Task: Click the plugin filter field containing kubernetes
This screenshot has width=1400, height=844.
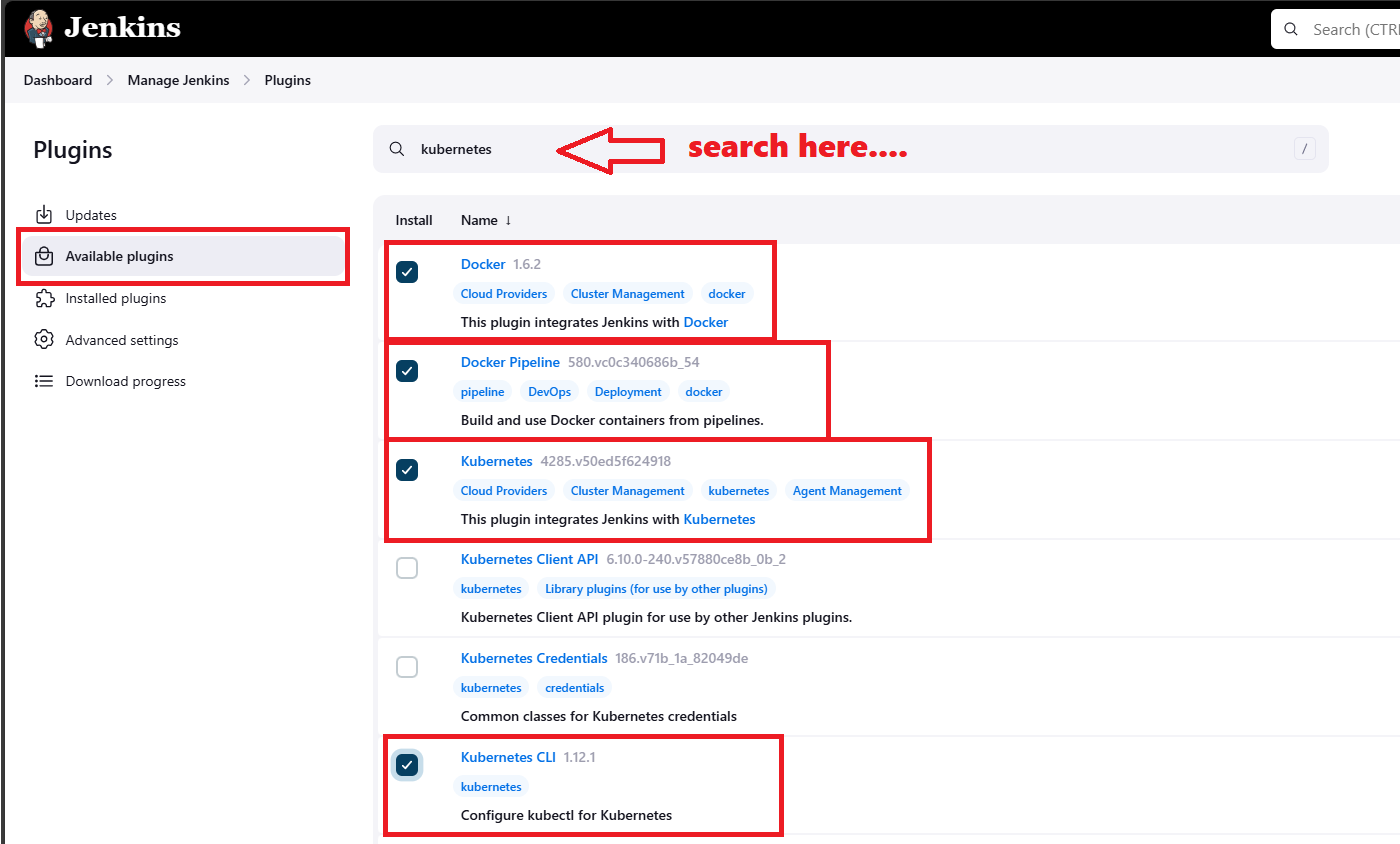Action: tap(851, 149)
